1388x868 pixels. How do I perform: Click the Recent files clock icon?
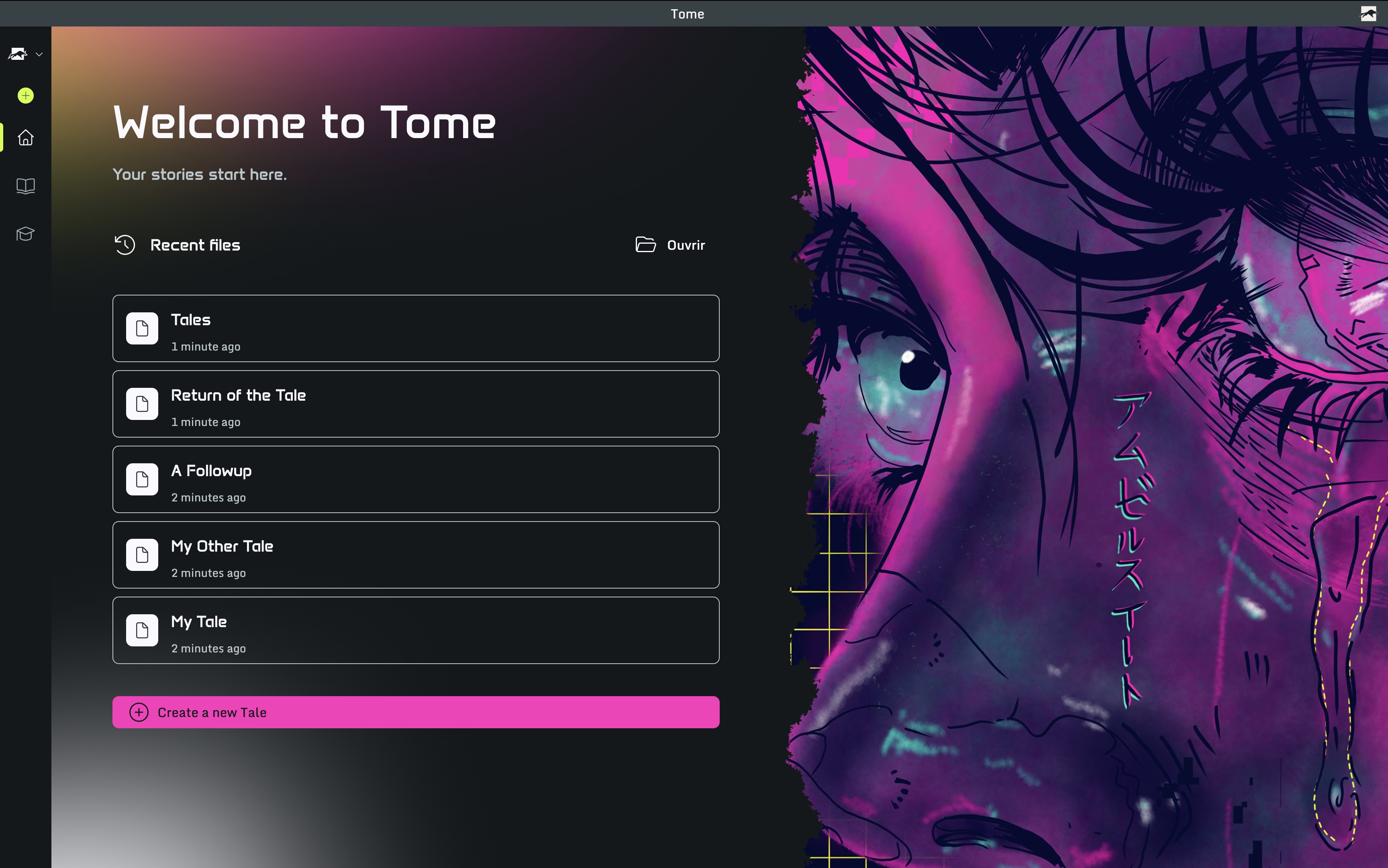click(125, 245)
